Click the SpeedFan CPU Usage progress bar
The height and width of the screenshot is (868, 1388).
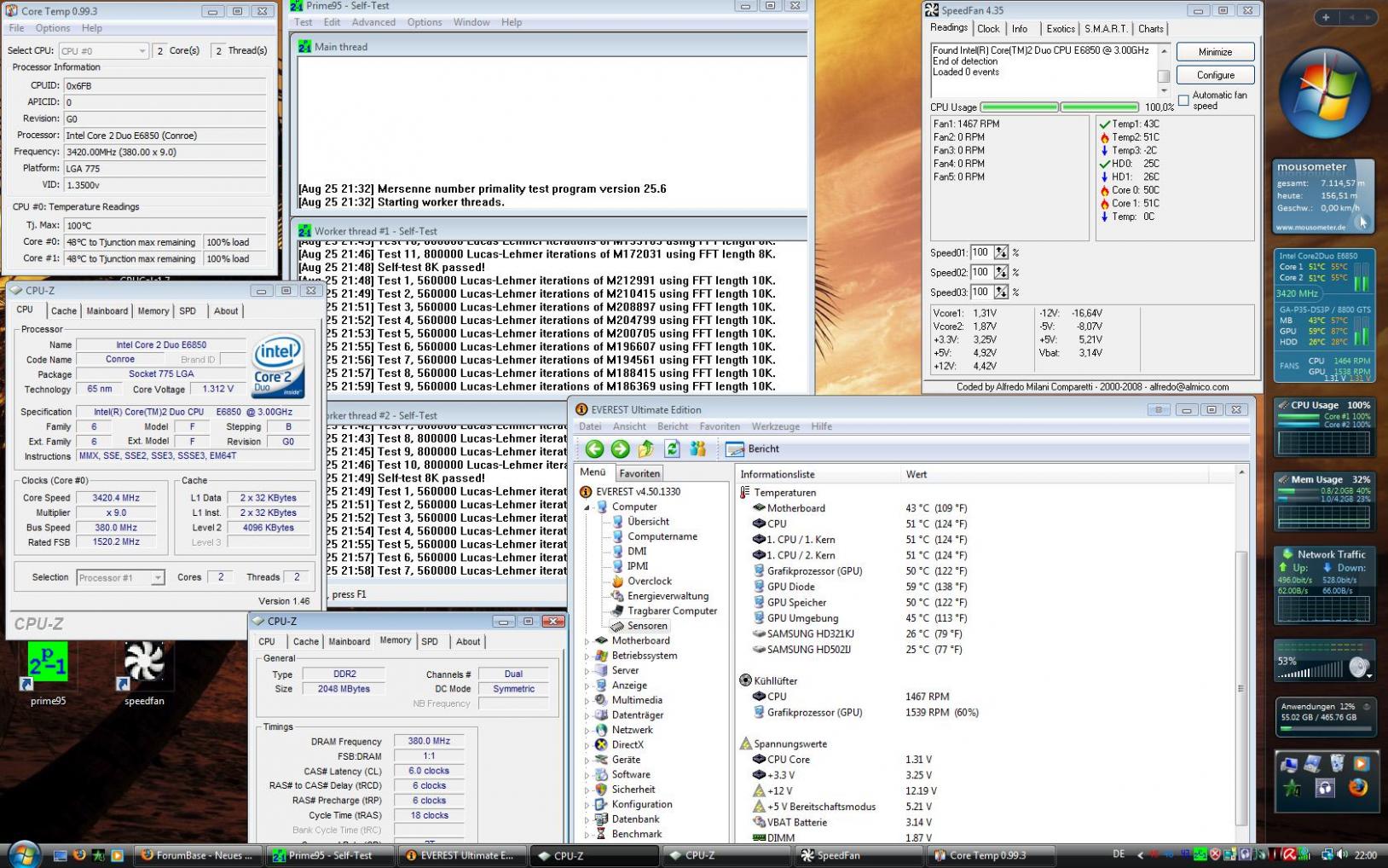tap(1060, 107)
